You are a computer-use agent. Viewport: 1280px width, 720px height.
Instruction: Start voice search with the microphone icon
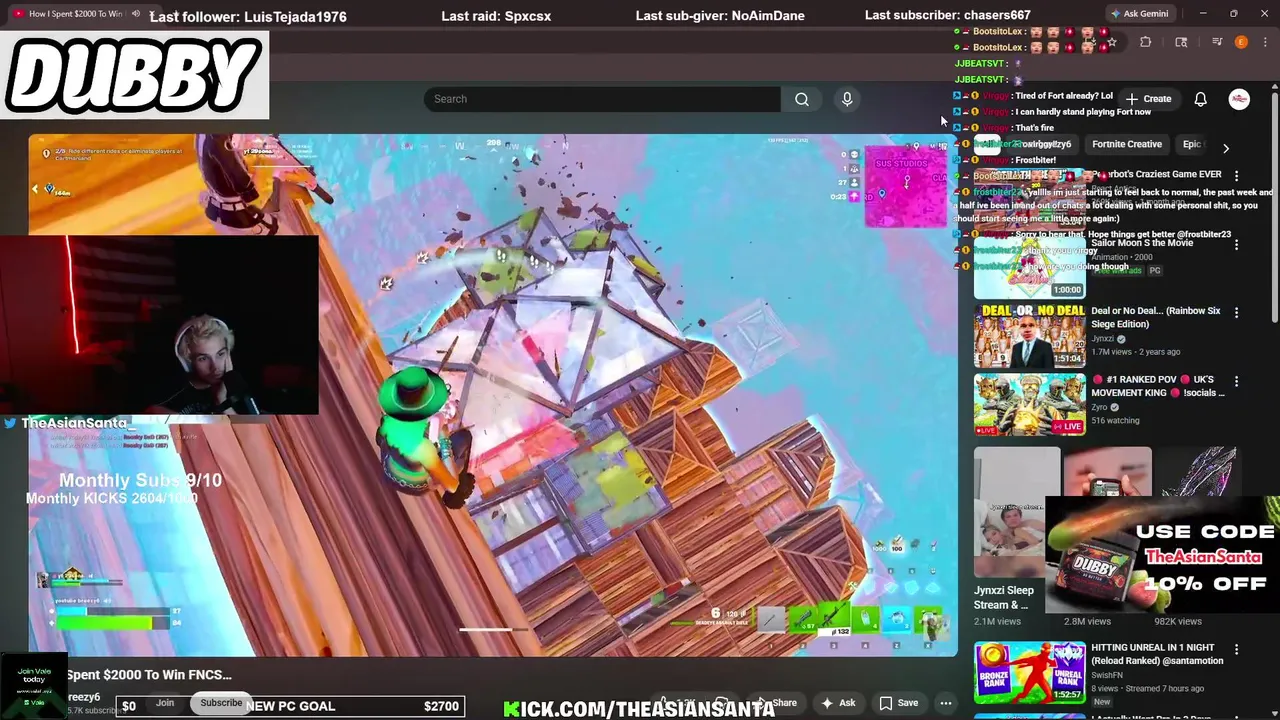847,99
